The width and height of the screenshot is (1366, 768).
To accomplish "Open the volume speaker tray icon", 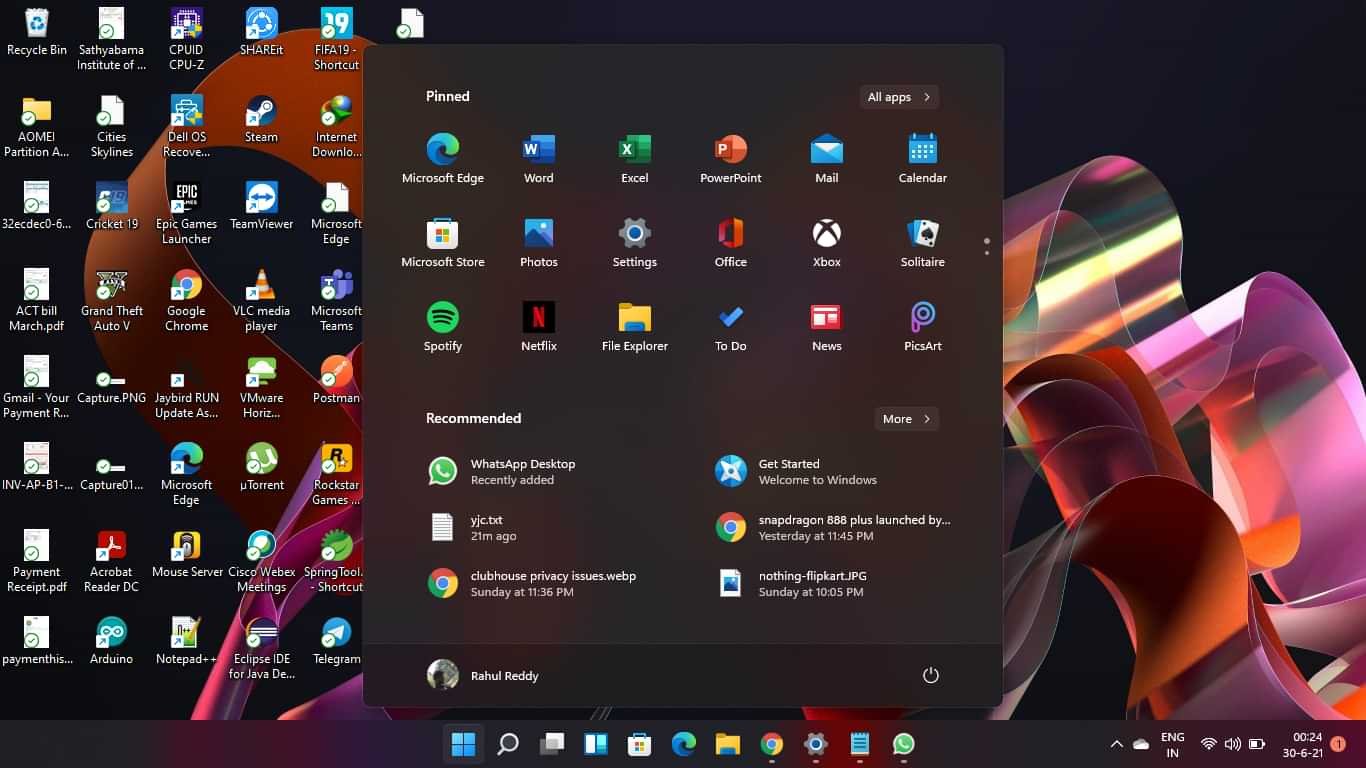I will pyautogui.click(x=1232, y=744).
